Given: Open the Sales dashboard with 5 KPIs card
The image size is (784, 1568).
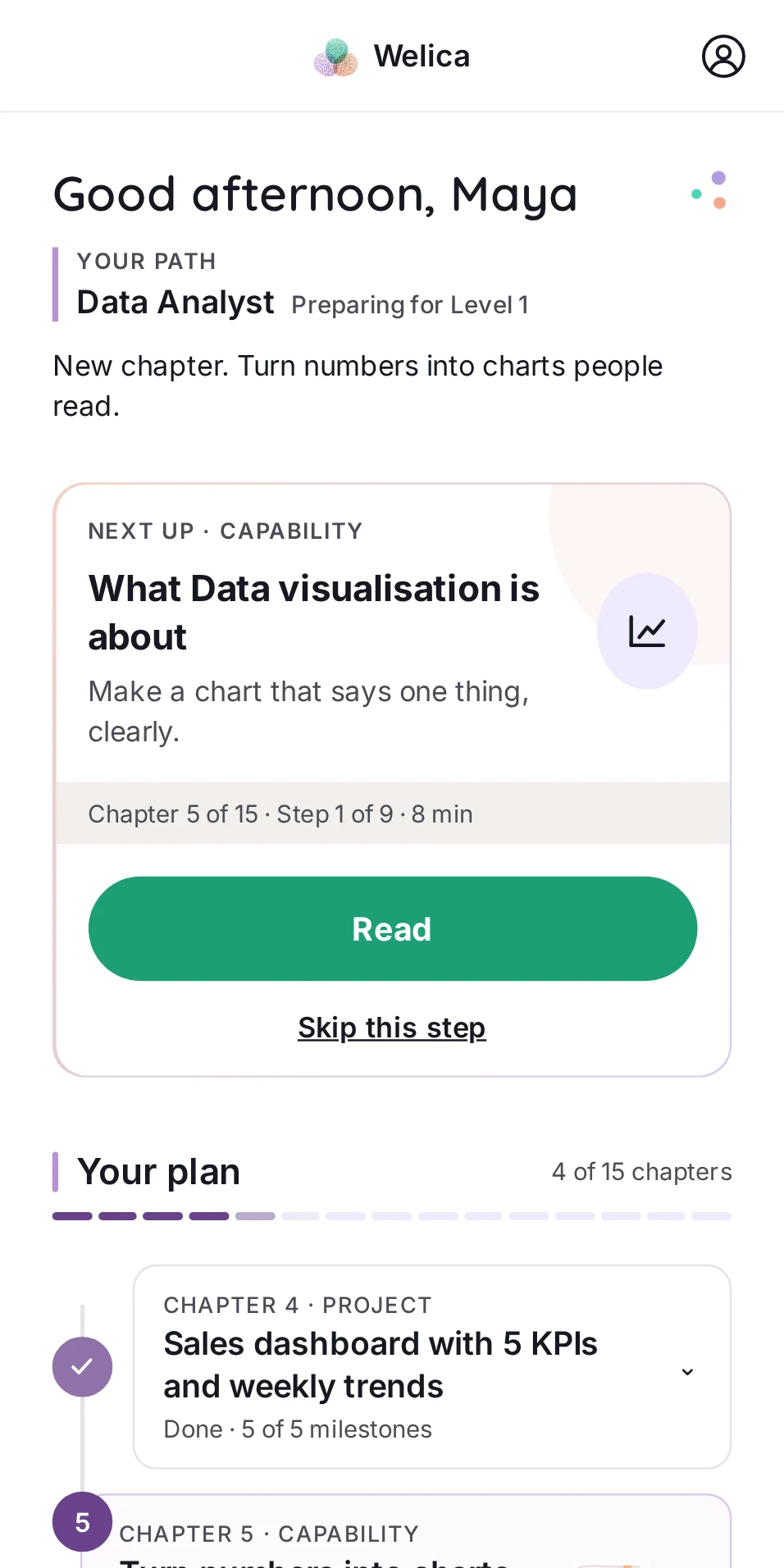Looking at the screenshot, I should click(x=432, y=1366).
